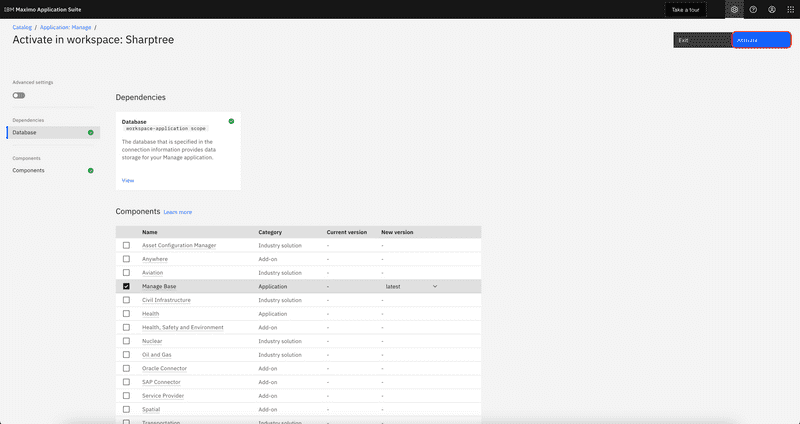
Task: Click the Asset Configuration Manager name
Action: [179, 245]
